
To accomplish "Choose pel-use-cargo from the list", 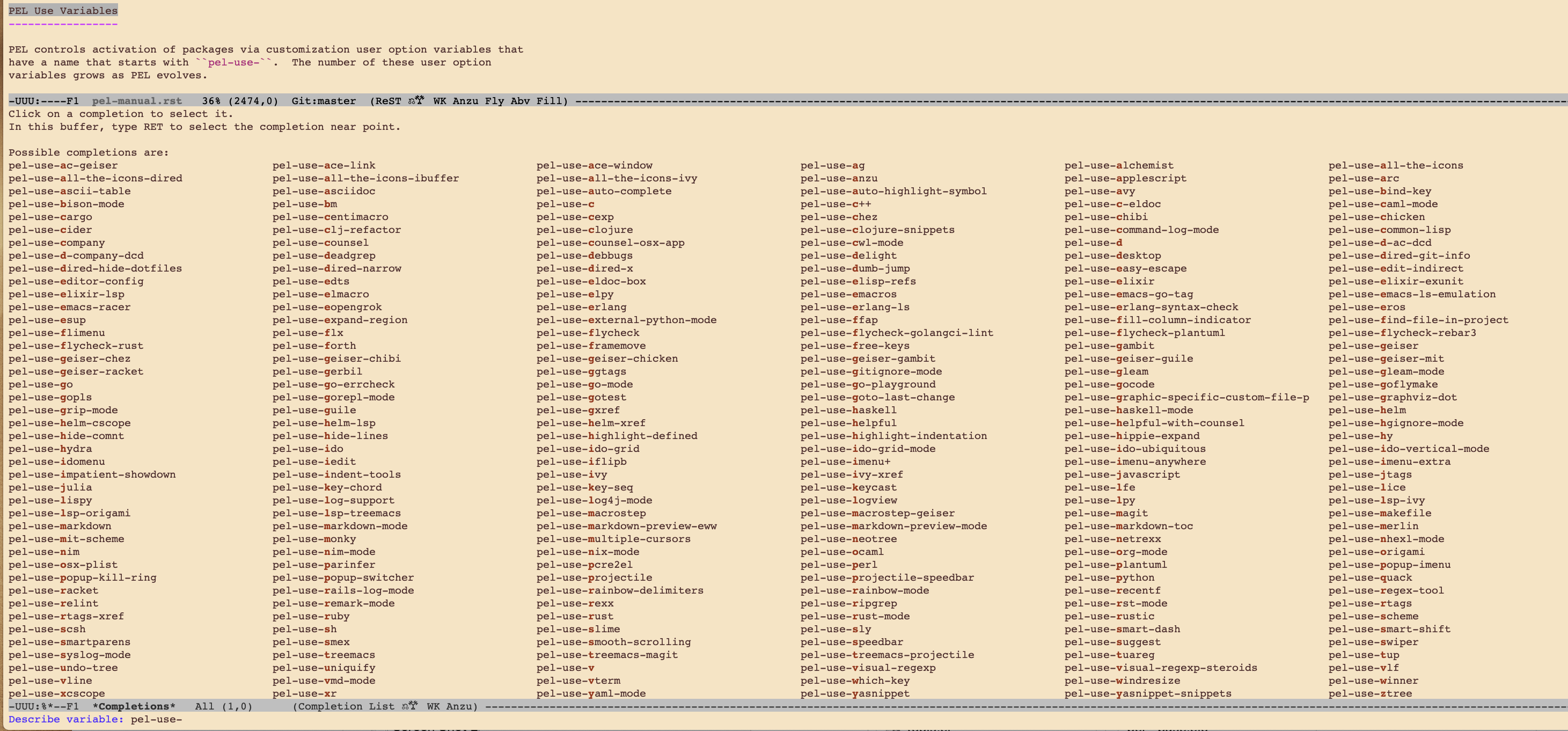I will 50,217.
